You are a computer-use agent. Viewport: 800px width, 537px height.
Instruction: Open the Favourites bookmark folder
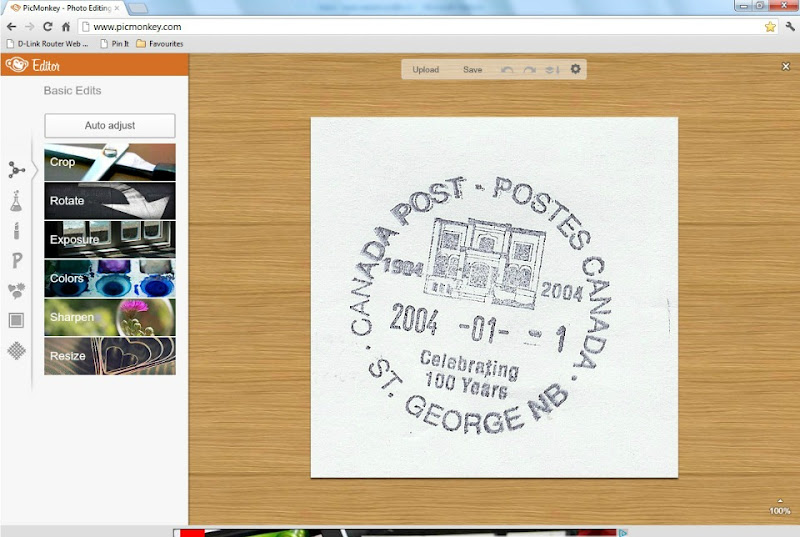pos(160,44)
